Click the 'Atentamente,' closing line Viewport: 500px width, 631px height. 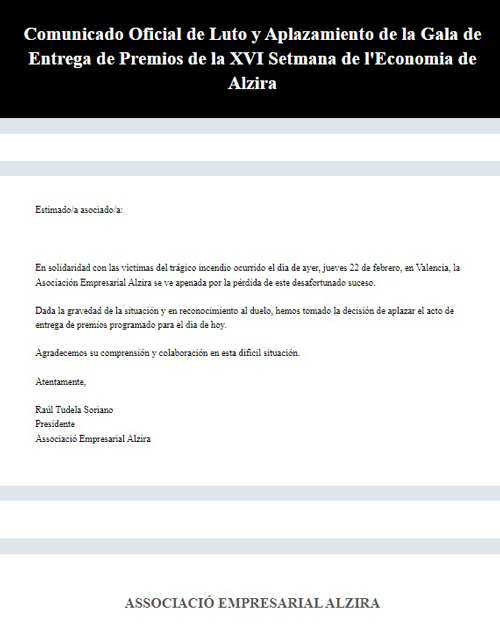(x=60, y=381)
